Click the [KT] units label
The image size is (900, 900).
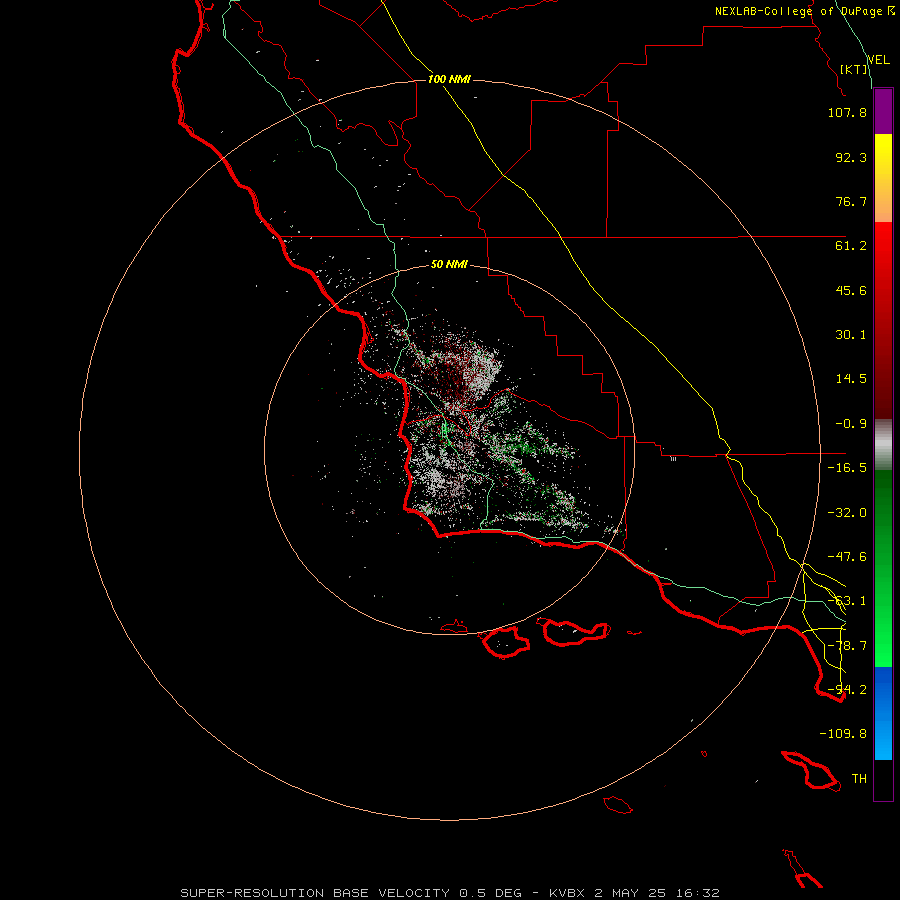(x=854, y=69)
